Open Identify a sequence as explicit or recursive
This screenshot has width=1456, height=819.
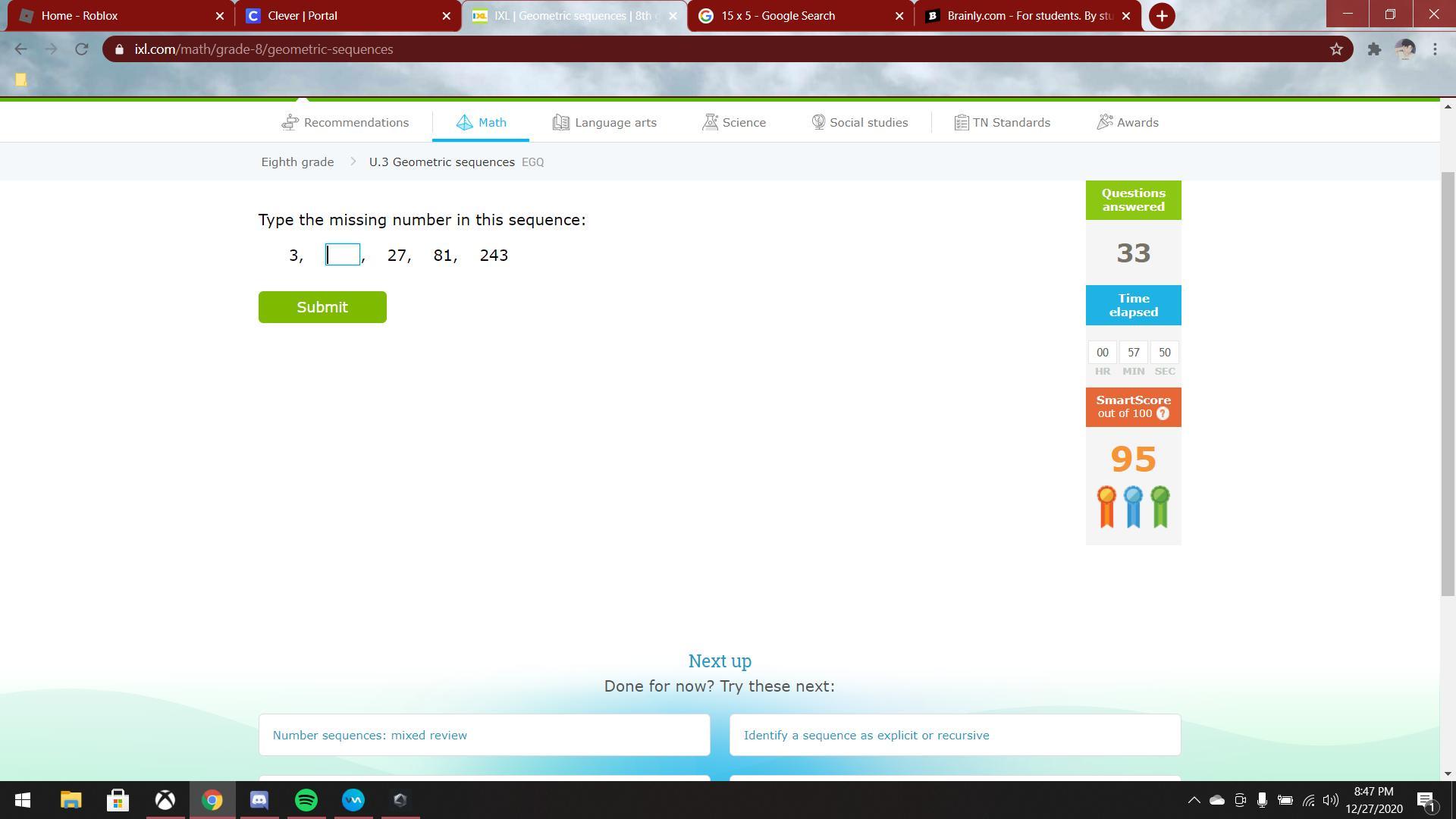866,735
